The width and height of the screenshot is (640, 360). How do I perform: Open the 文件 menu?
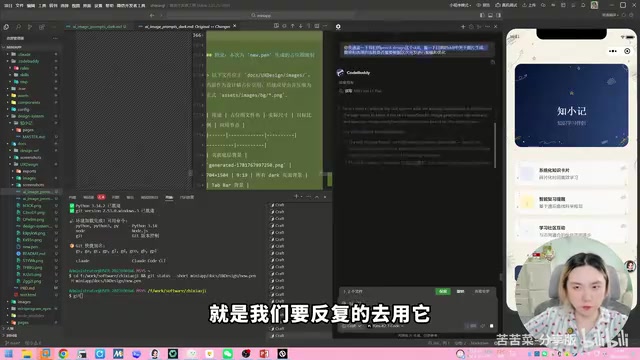19,5
